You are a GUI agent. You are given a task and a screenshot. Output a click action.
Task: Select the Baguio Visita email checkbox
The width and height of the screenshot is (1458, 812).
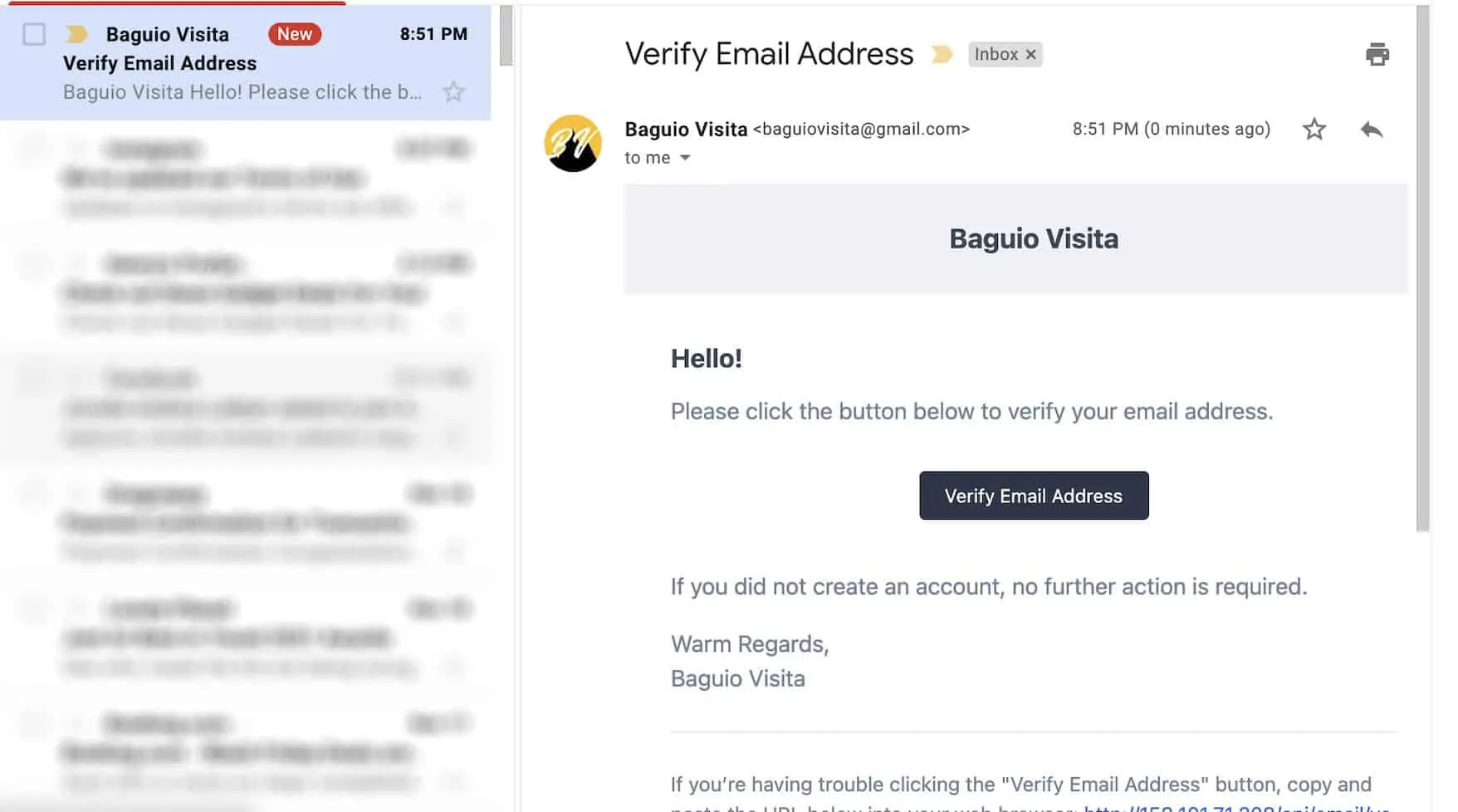pyautogui.click(x=34, y=34)
